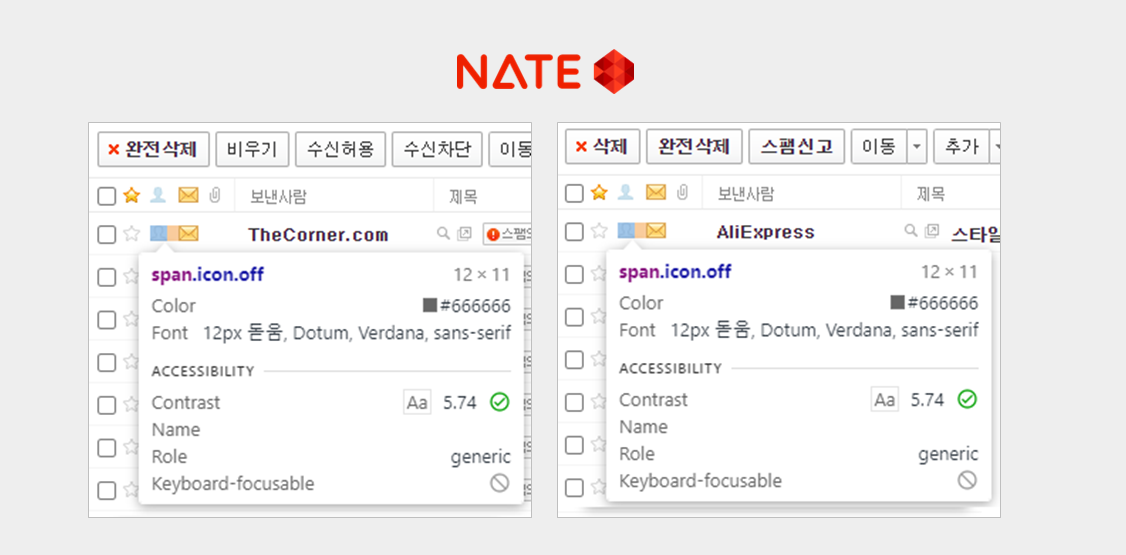Sort by 제목 in TheCorner.com list
The image size is (1126, 555).
point(463,196)
